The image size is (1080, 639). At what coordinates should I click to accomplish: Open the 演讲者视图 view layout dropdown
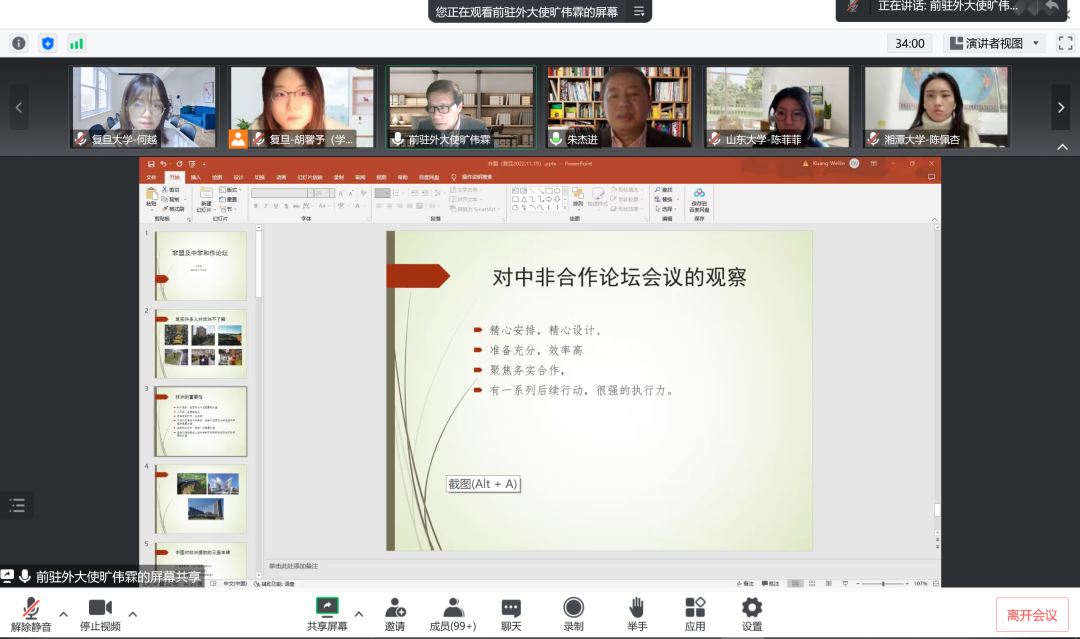[994, 43]
